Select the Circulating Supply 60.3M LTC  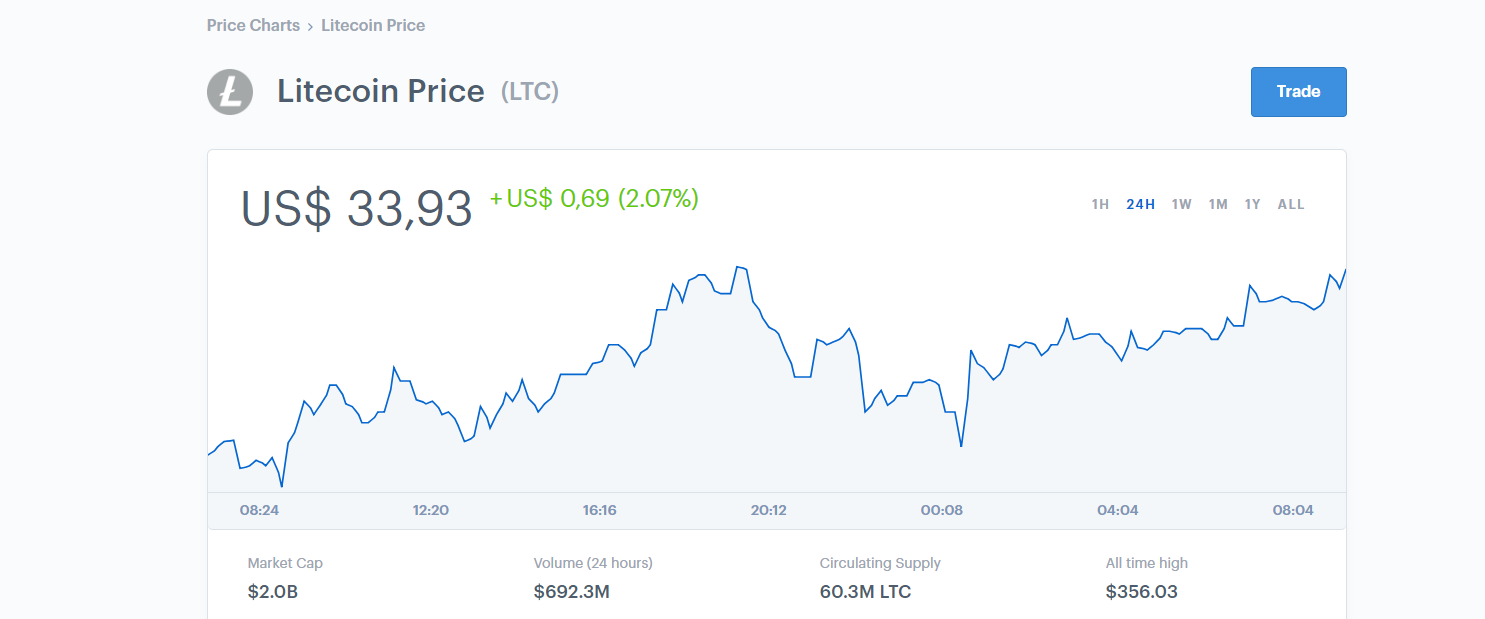(865, 592)
